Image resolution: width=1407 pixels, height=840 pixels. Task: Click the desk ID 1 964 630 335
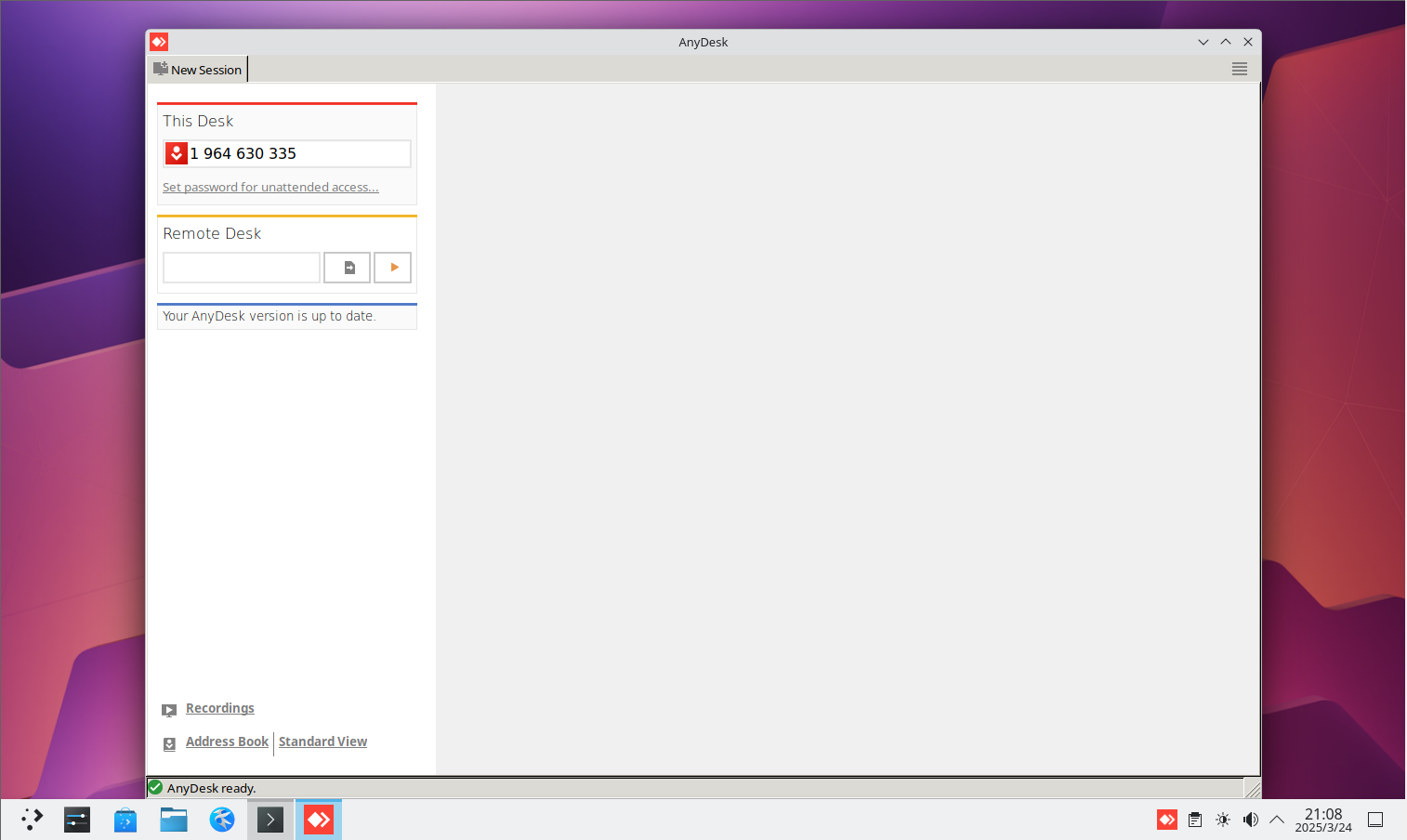[x=243, y=153]
